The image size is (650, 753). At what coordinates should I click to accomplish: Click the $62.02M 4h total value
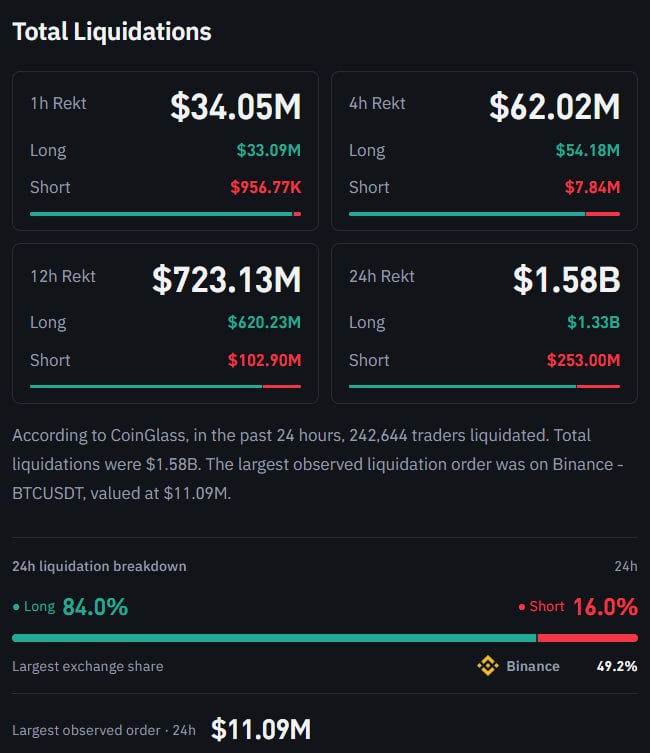554,106
